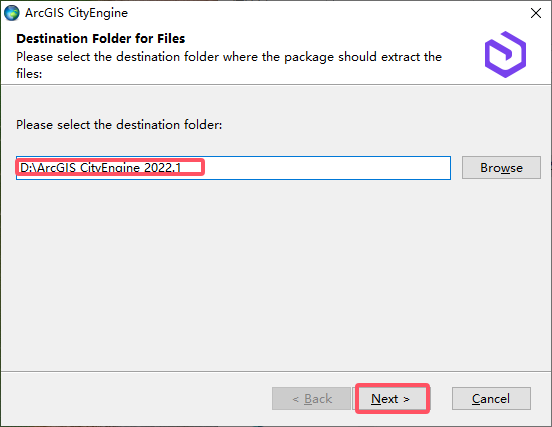
Task: Click the purple CityEngine hexagon logo
Action: pyautogui.click(x=505, y=54)
